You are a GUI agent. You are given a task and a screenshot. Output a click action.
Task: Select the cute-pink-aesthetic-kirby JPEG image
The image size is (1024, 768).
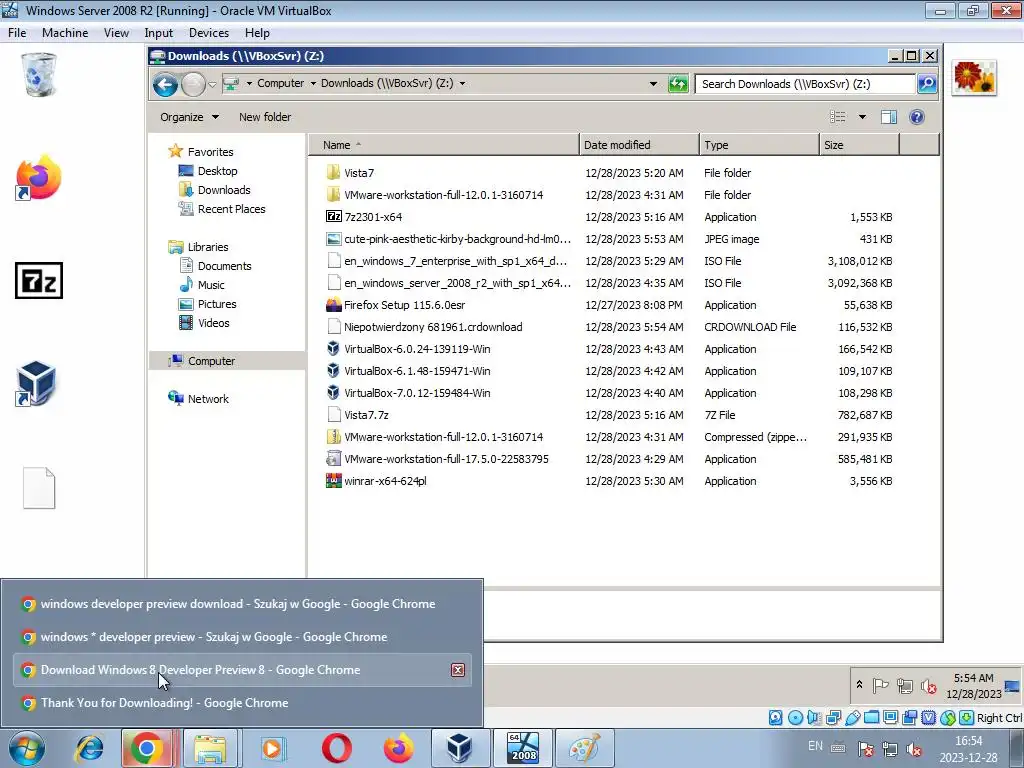pyautogui.click(x=457, y=239)
